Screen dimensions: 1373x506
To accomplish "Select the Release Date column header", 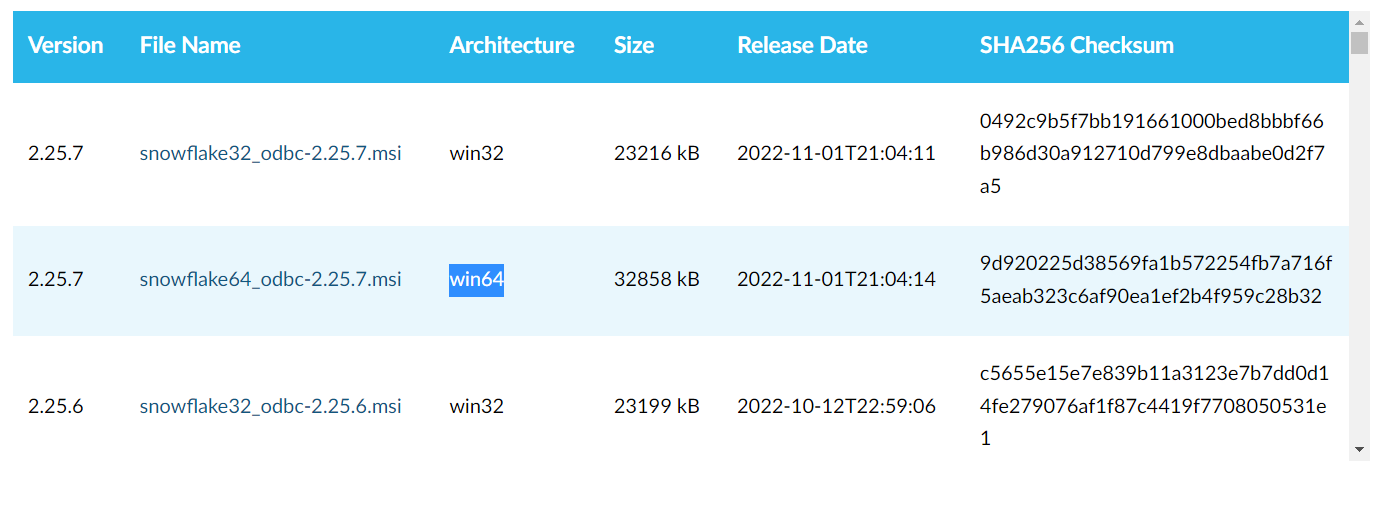I will [x=802, y=45].
